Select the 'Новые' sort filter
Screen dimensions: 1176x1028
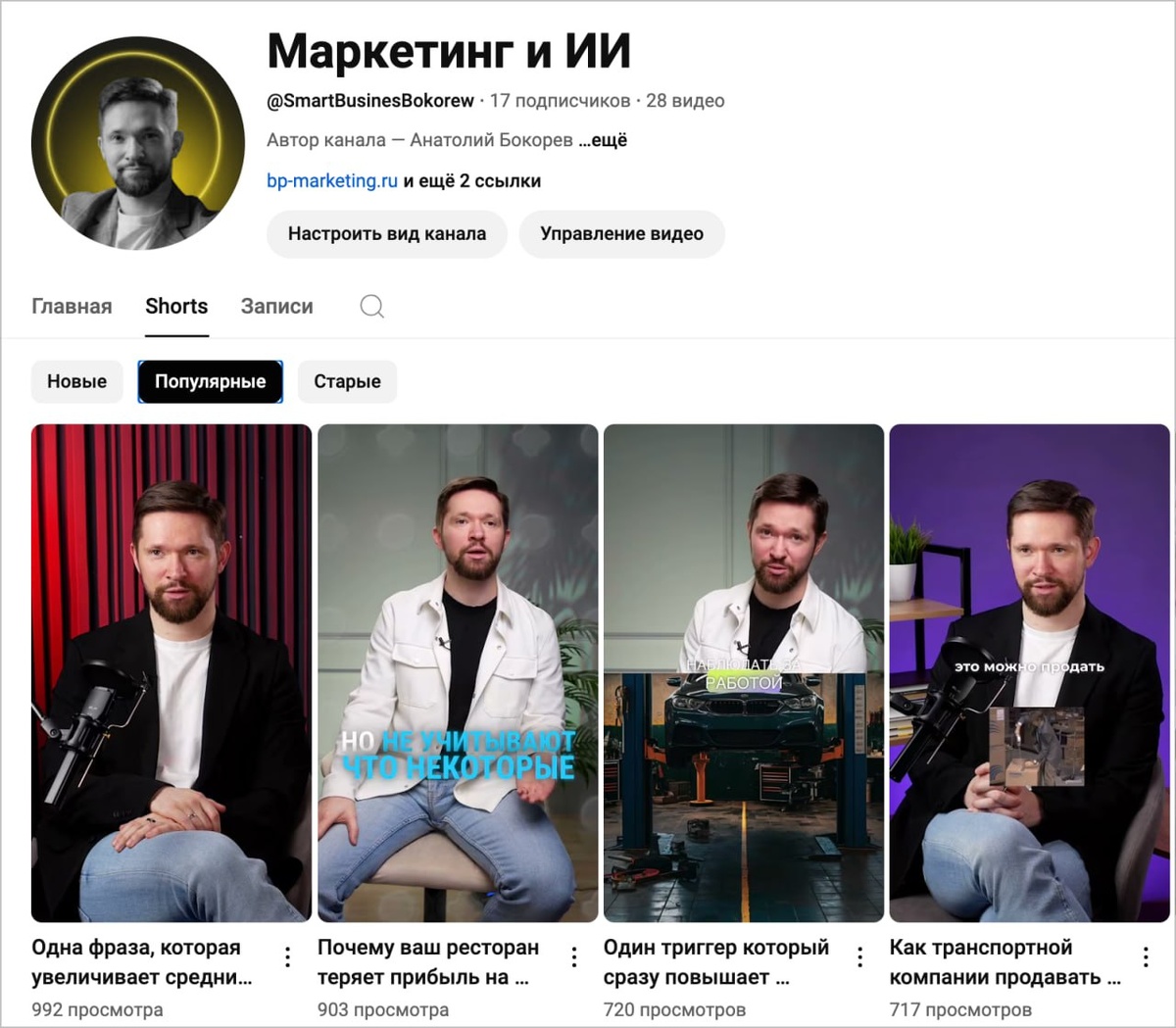pos(76,381)
